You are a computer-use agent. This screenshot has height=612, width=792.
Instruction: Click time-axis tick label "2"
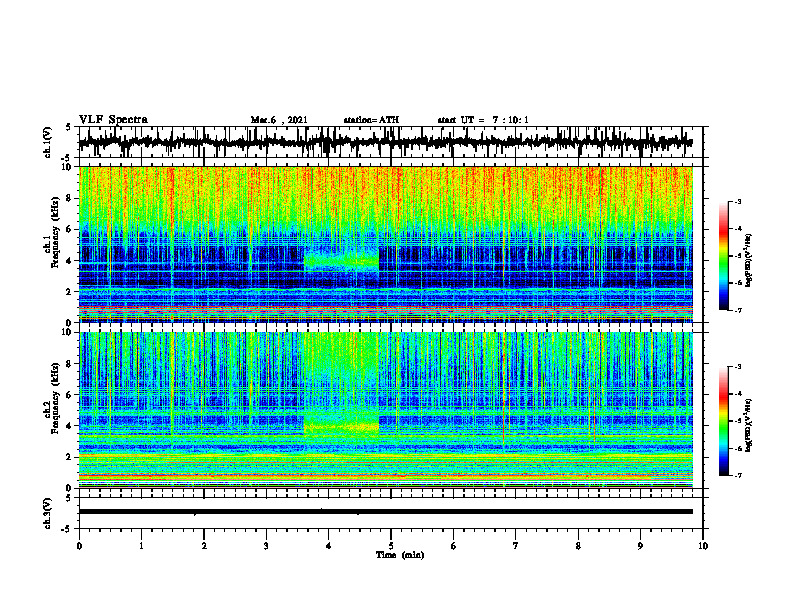click(x=204, y=546)
